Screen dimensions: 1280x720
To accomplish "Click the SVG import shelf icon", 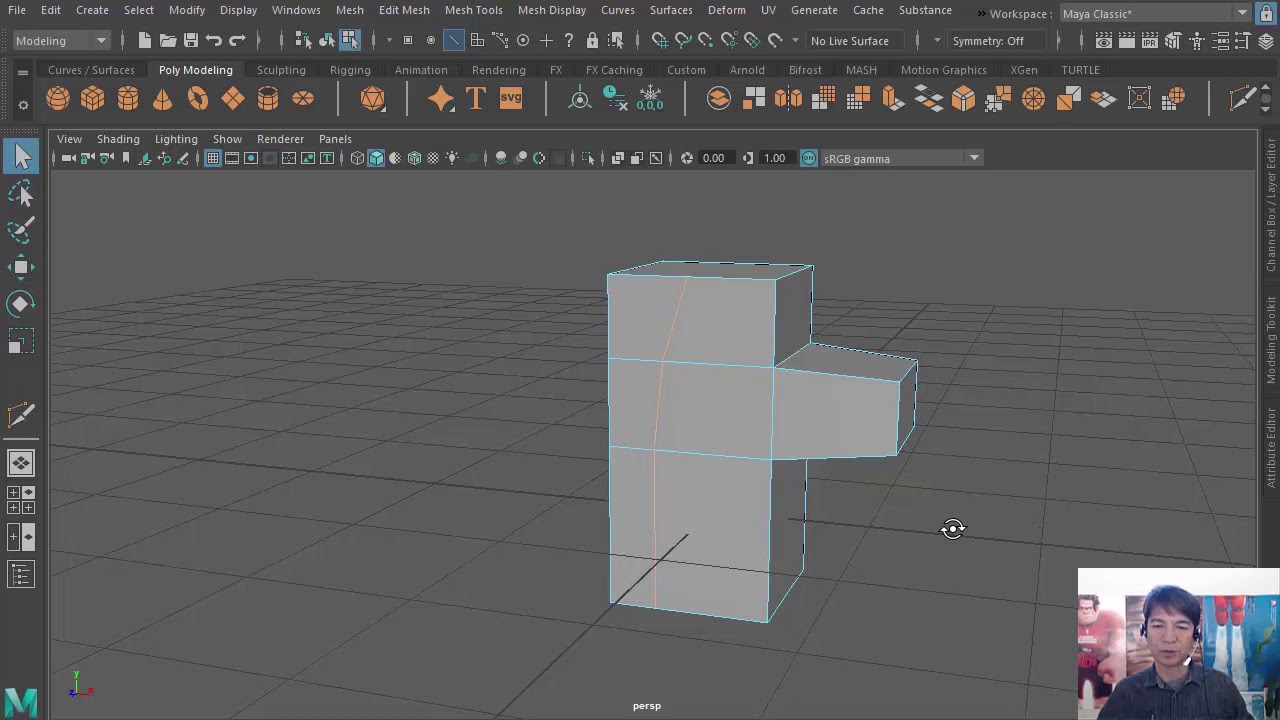I will click(511, 98).
